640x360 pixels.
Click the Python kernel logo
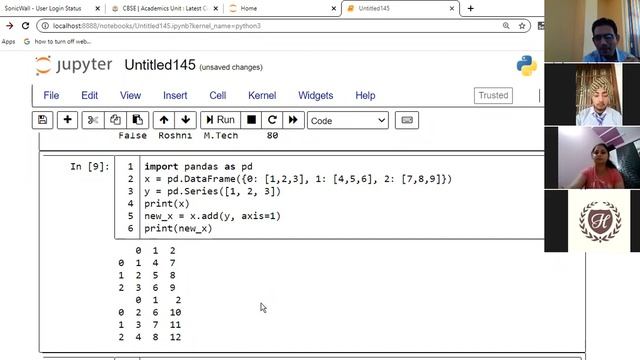[527, 66]
